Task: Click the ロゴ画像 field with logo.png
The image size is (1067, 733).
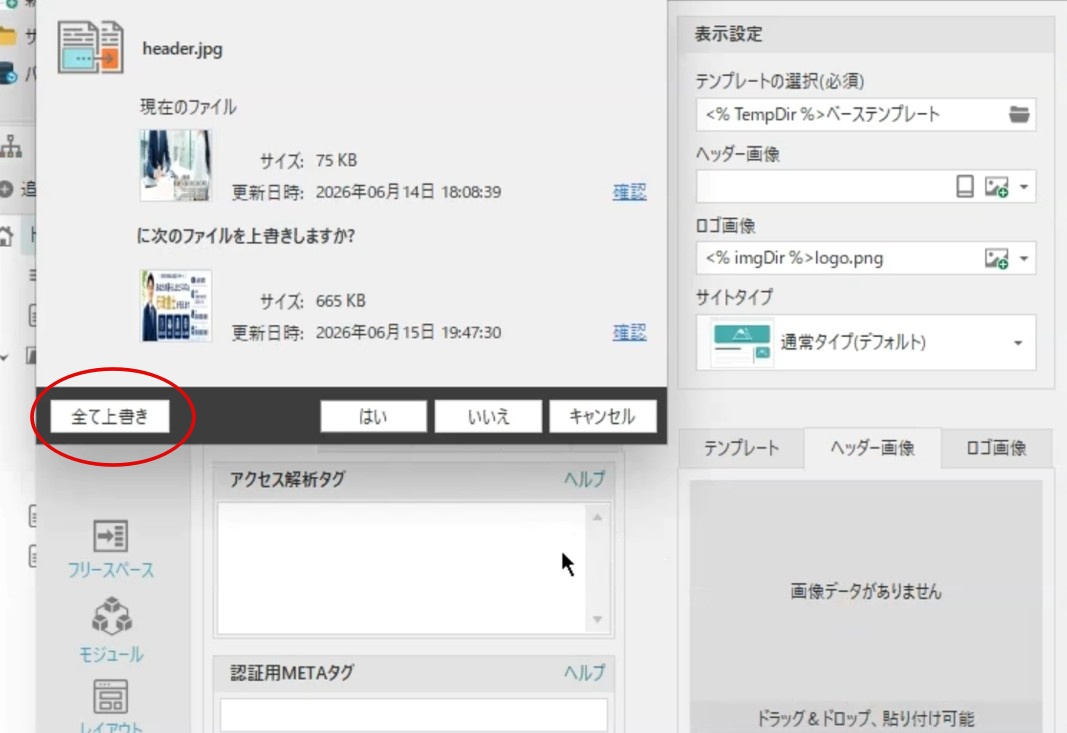Action: tap(866, 258)
